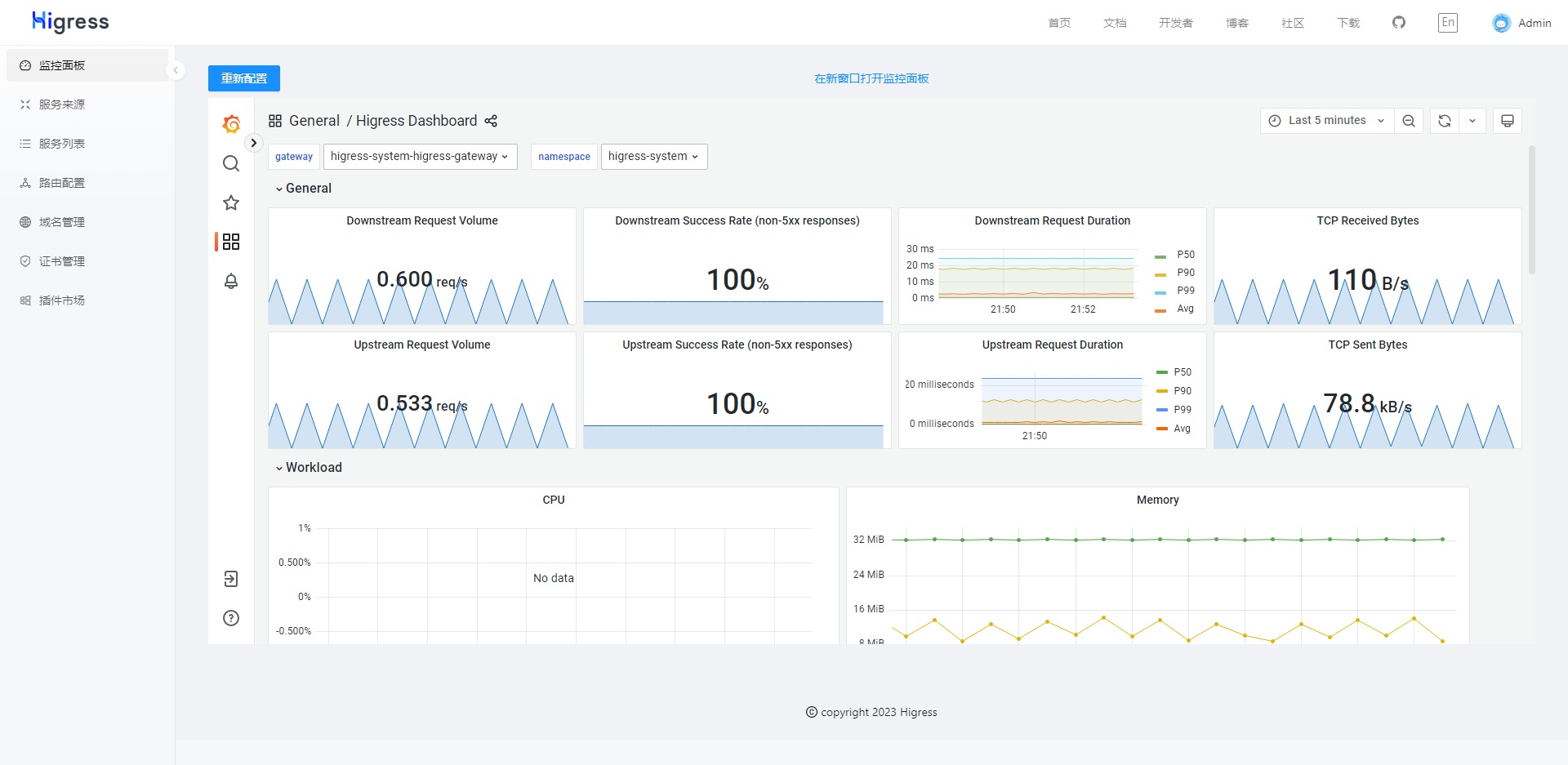The width and height of the screenshot is (1568, 765).
Task: Click the dashboard vertical scrollbar
Action: pyautogui.click(x=1532, y=210)
